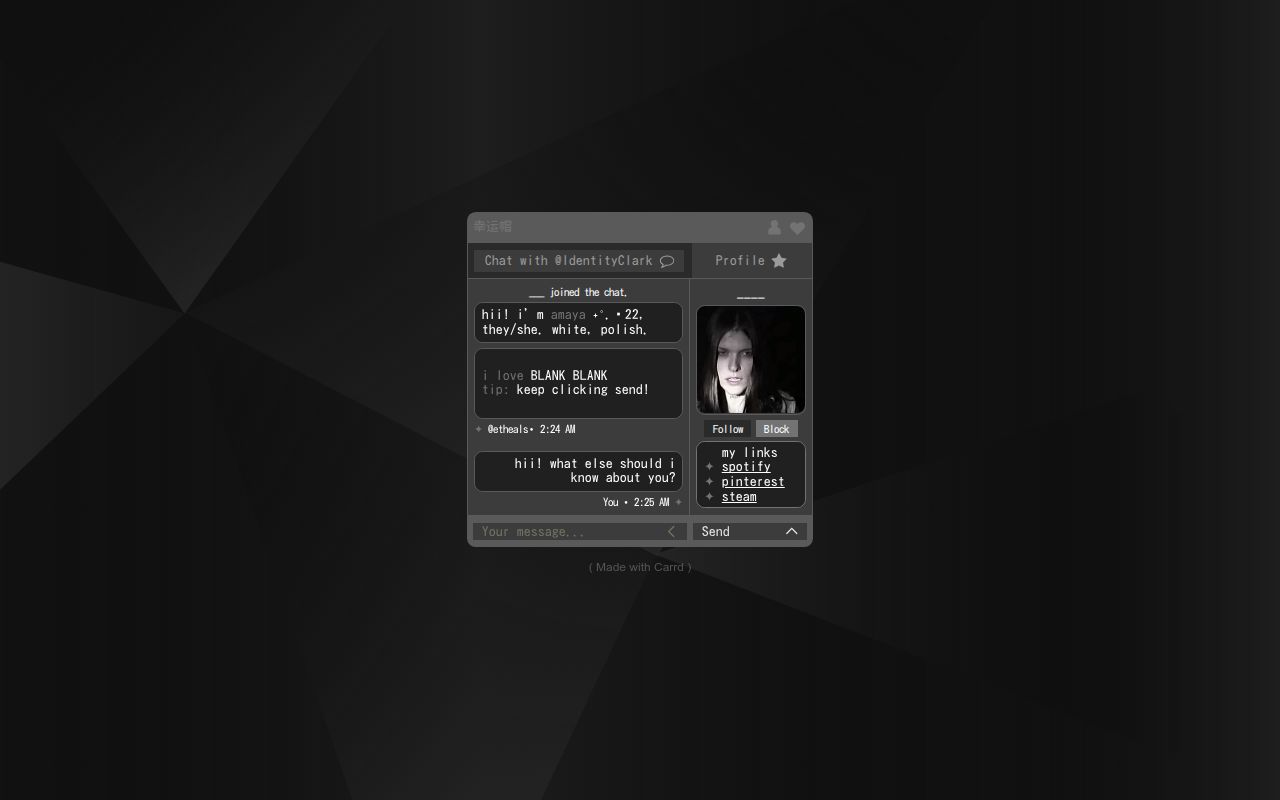The image size is (1280, 800).
Task: Click the heart icon in the header
Action: click(x=797, y=228)
